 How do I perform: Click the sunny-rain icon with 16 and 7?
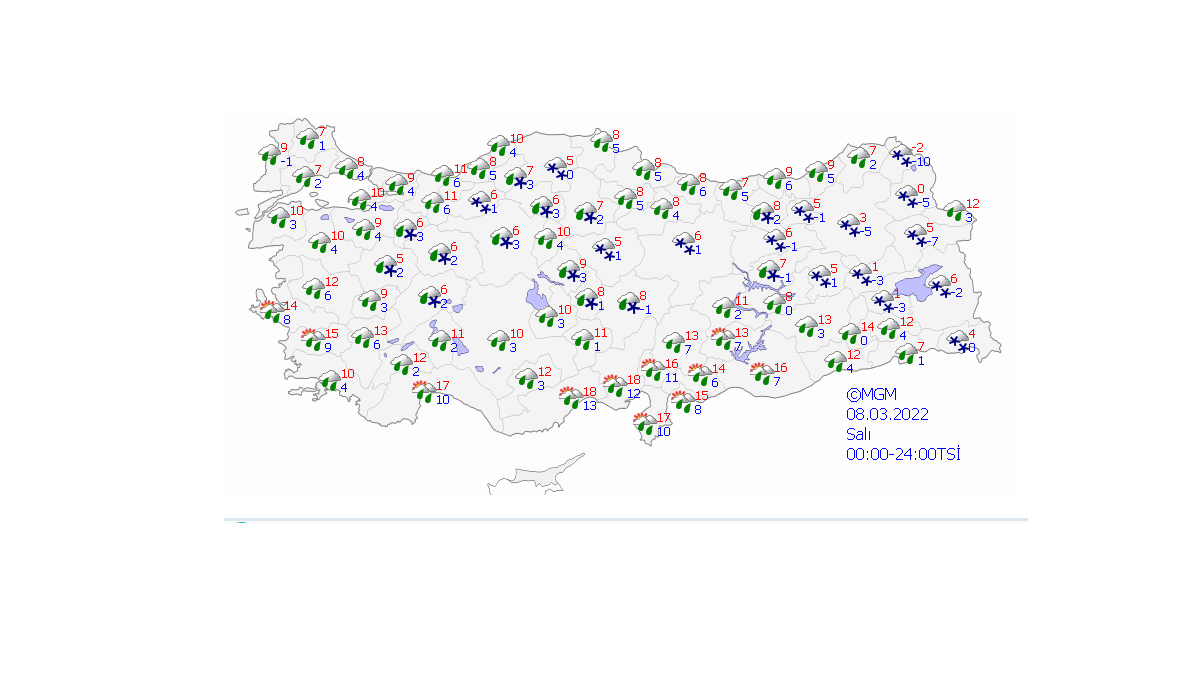coord(763,375)
